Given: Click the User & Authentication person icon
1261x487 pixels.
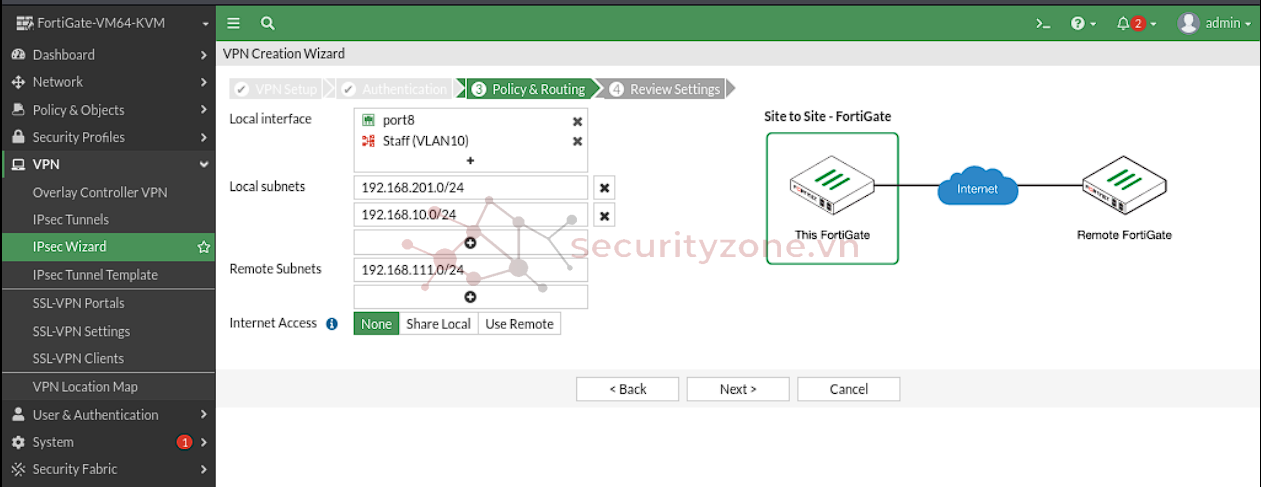Looking at the screenshot, I should pyautogui.click(x=18, y=414).
